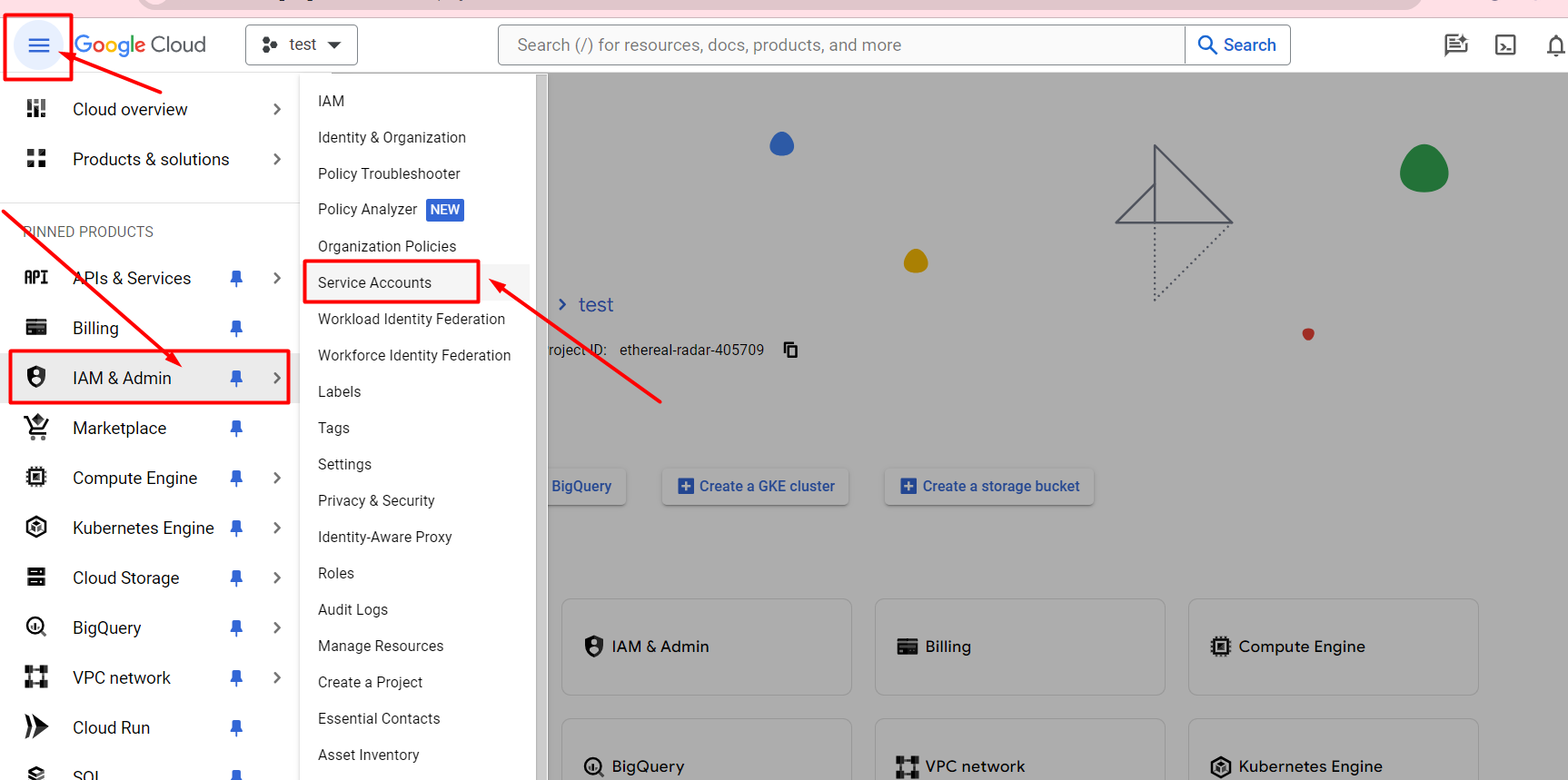Image resolution: width=1568 pixels, height=780 pixels.
Task: Open the Kubernetes Engine quick access card
Action: click(x=1334, y=750)
